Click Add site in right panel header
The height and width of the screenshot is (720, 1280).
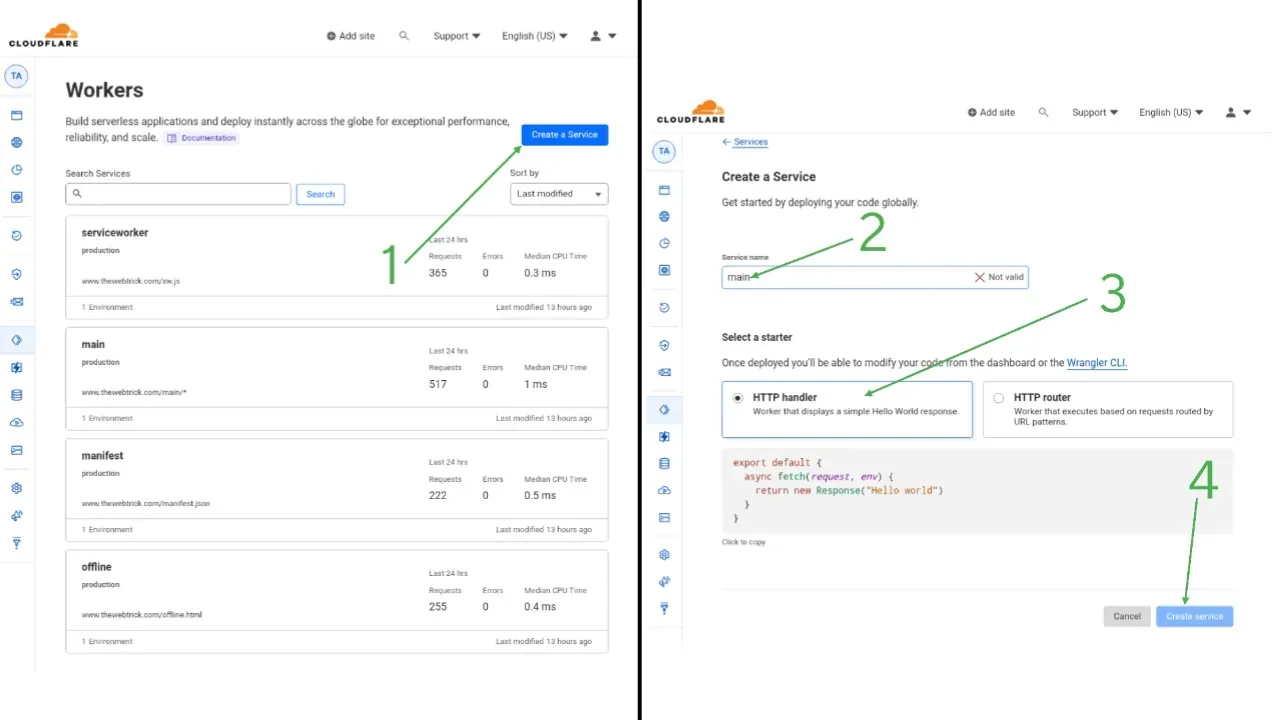click(x=991, y=112)
